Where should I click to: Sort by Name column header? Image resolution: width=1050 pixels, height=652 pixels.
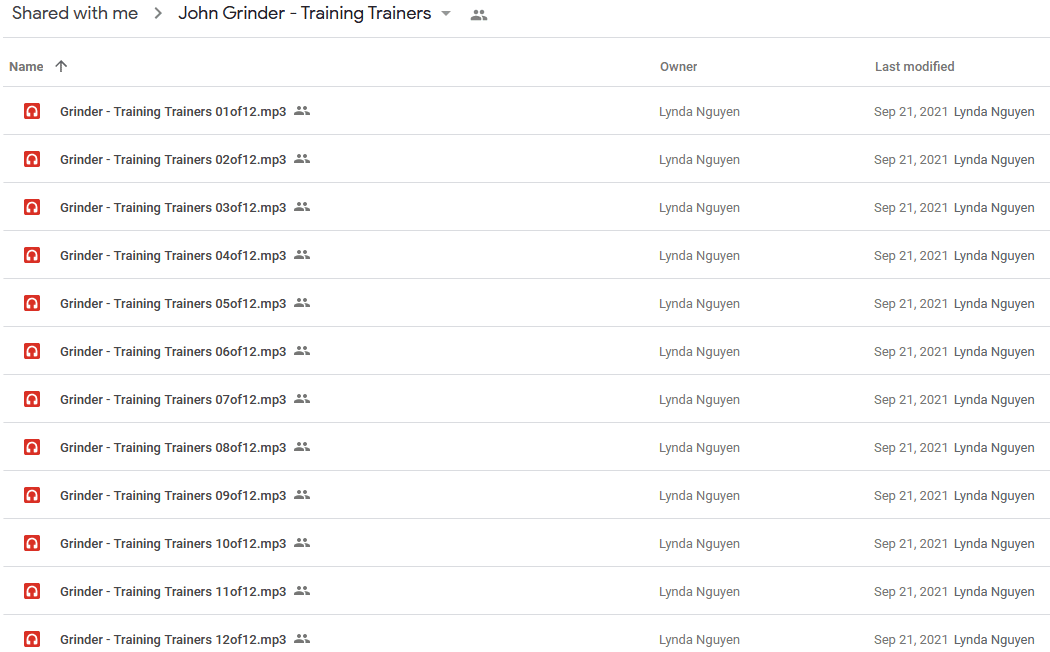point(26,66)
